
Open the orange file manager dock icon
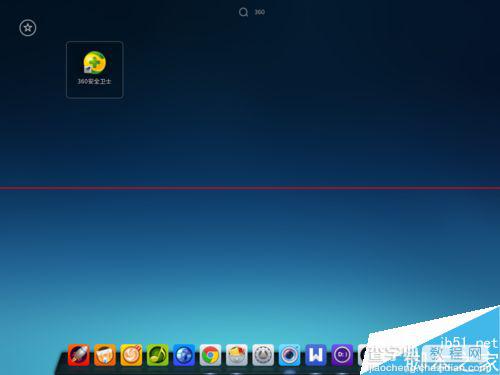[105, 355]
